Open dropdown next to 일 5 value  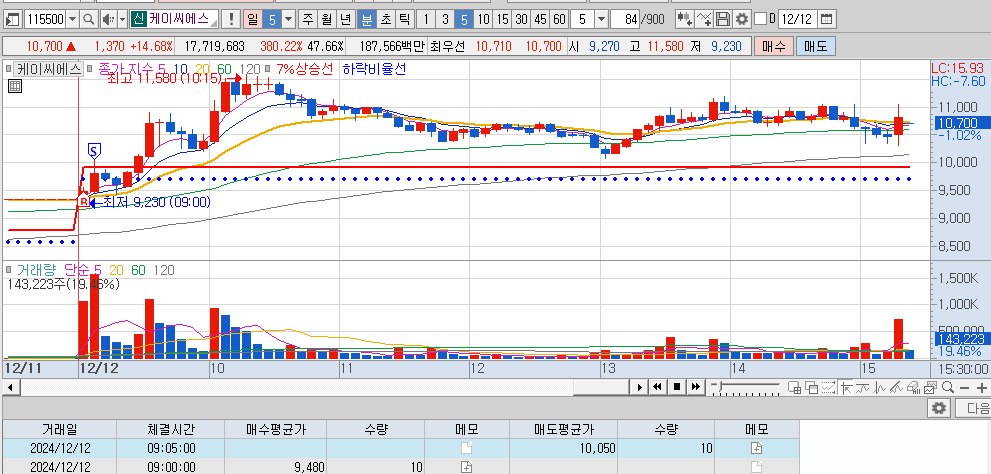tap(289, 19)
